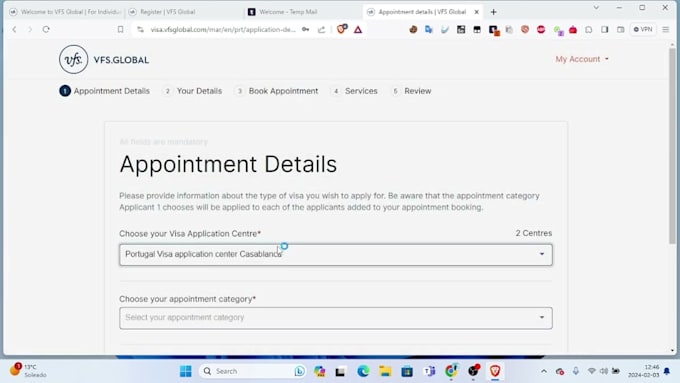The height and width of the screenshot is (383, 680).
Task: Select the Appointment Details step
Action: (105, 91)
